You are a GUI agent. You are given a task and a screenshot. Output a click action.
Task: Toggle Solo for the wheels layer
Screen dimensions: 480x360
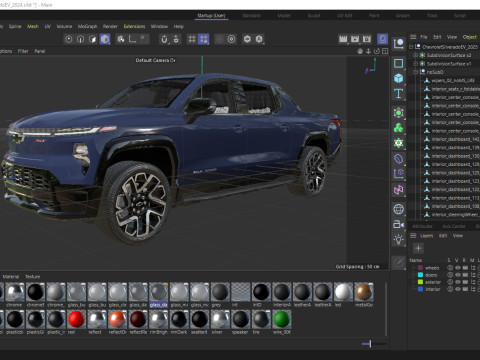pos(450,268)
